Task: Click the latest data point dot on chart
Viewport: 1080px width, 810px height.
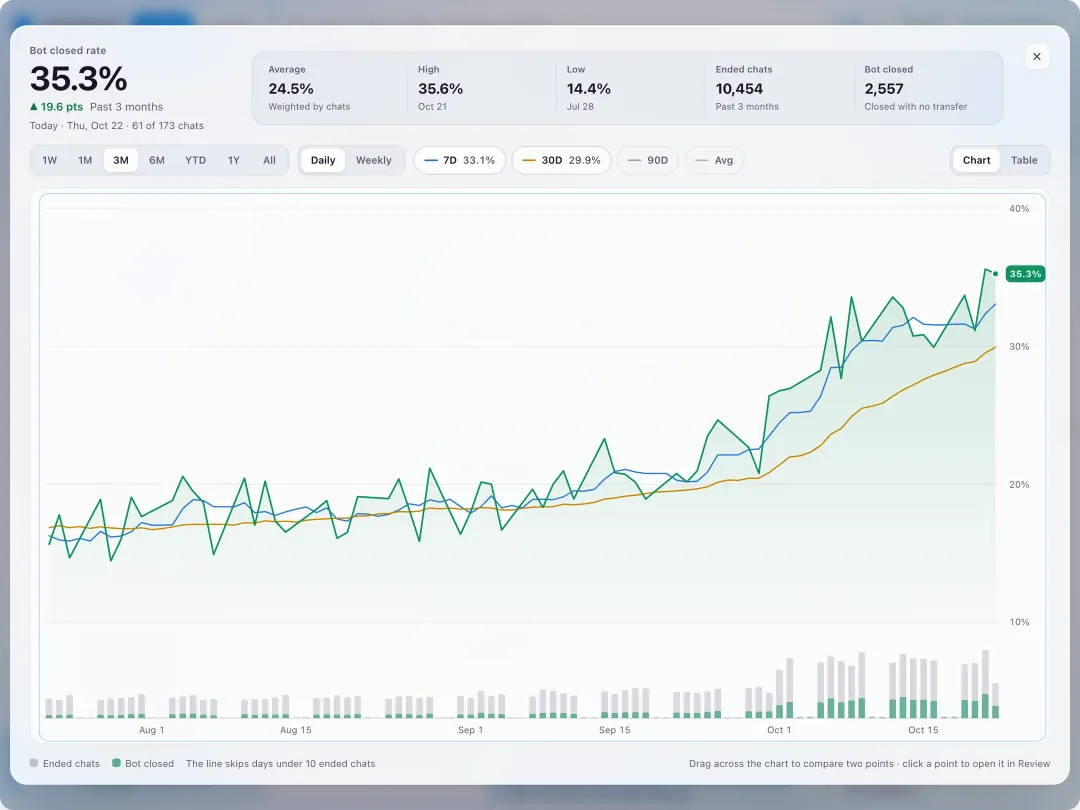Action: pyautogui.click(x=995, y=274)
